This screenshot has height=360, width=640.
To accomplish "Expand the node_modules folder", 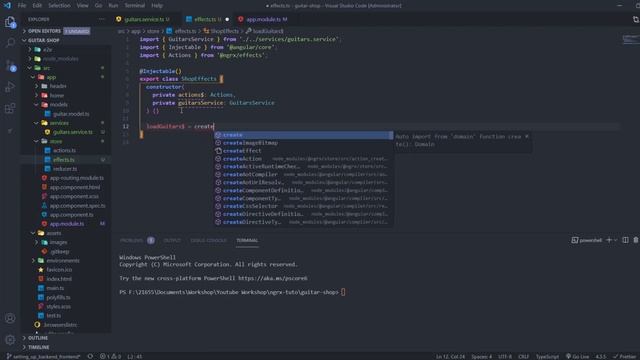I will coord(60,59).
